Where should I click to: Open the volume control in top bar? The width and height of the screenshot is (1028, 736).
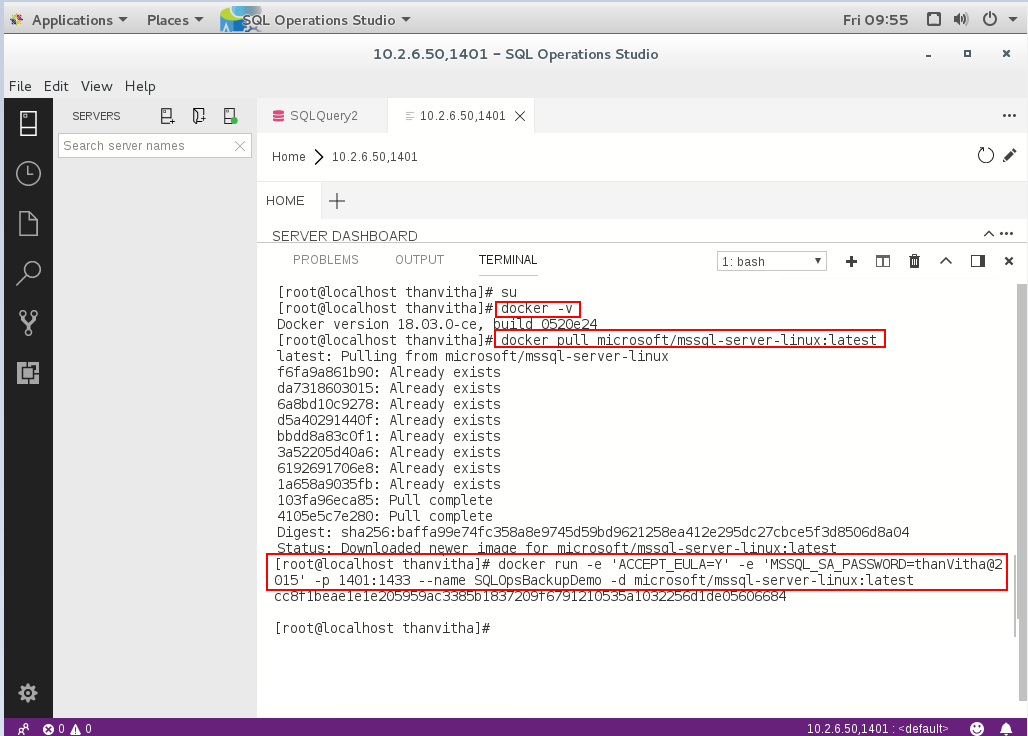(961, 19)
